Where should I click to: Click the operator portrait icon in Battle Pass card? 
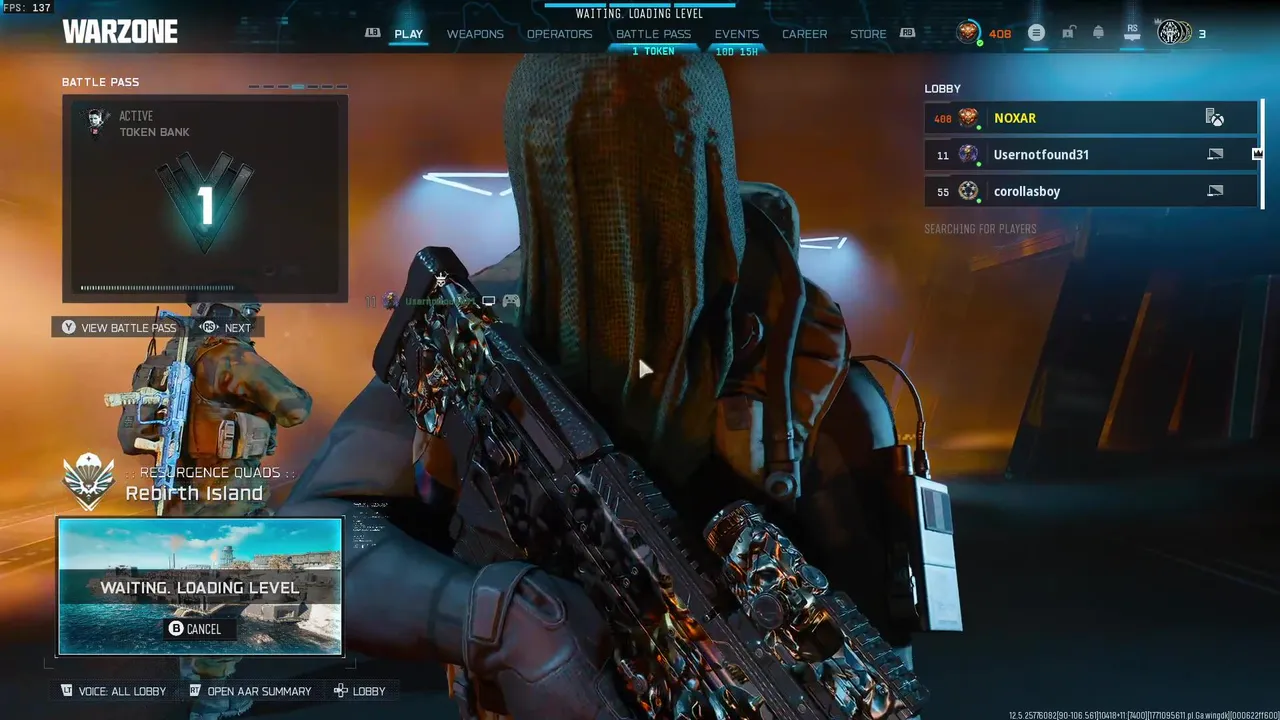click(97, 123)
